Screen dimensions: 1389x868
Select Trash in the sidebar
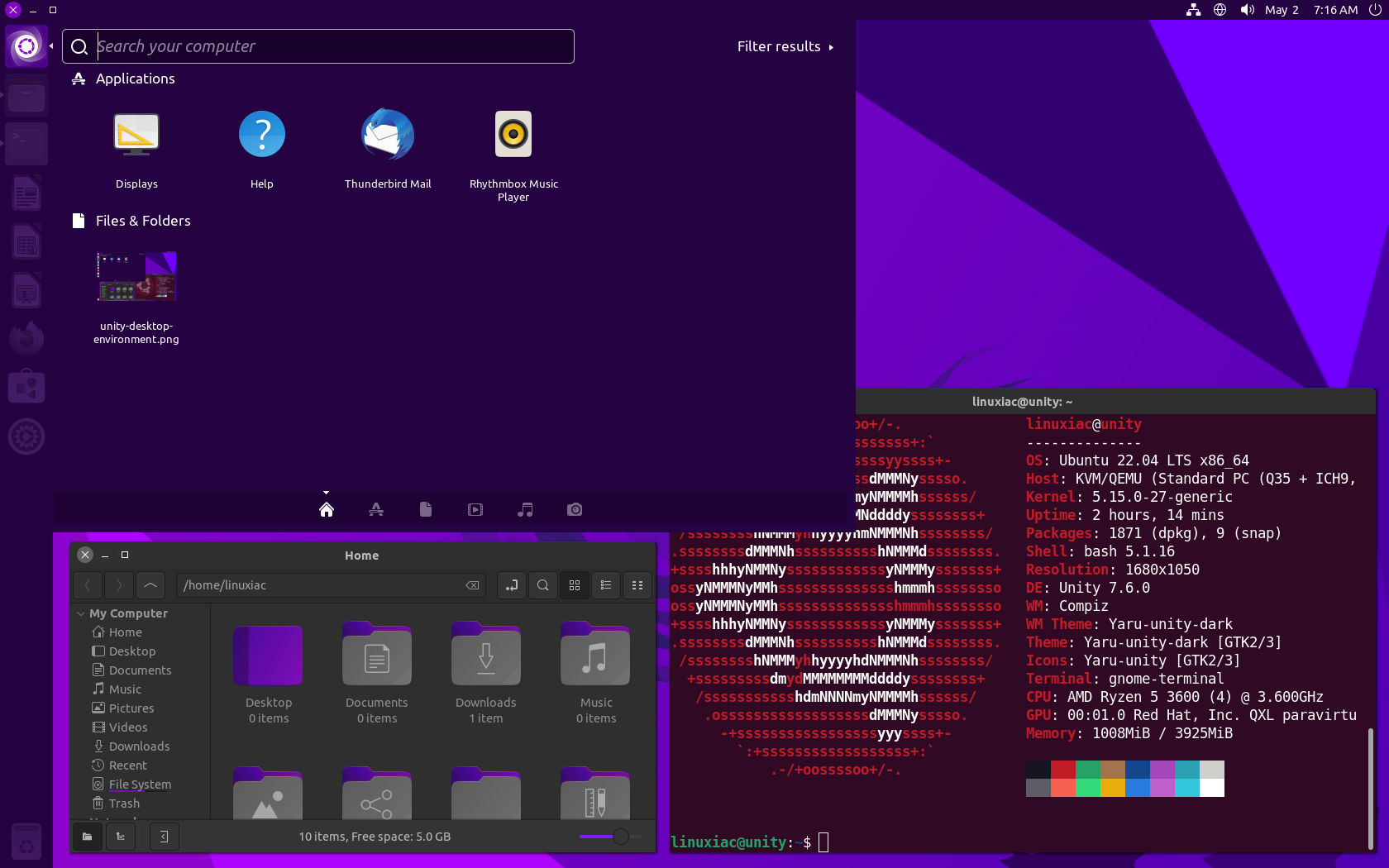[x=124, y=804]
